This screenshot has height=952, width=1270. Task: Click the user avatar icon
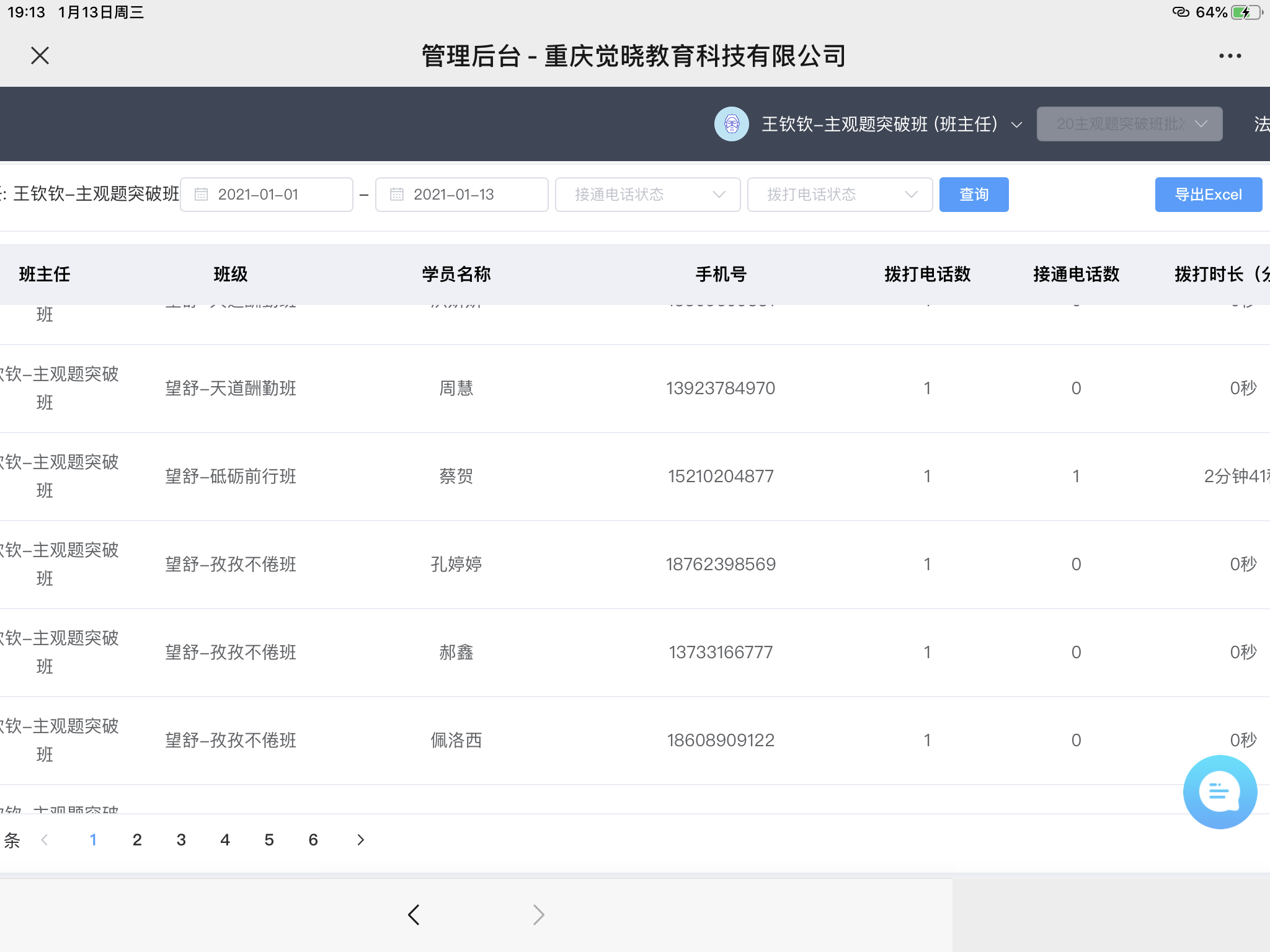coord(732,124)
